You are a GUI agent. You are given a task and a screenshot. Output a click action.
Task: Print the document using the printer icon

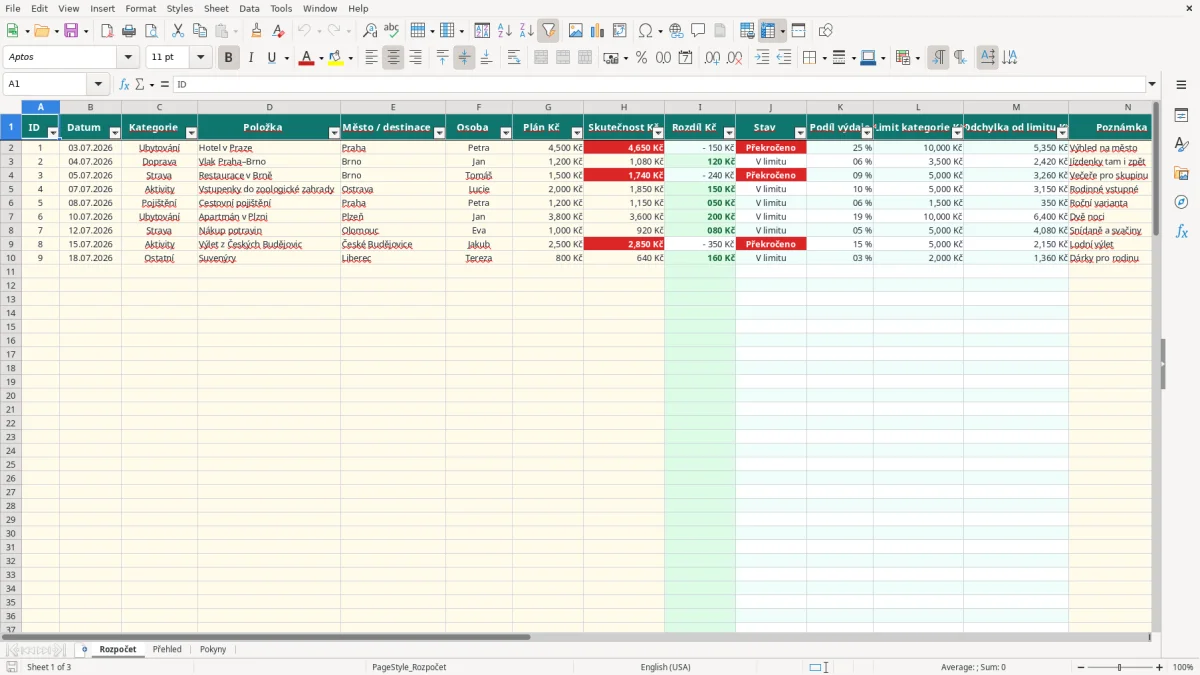point(130,31)
